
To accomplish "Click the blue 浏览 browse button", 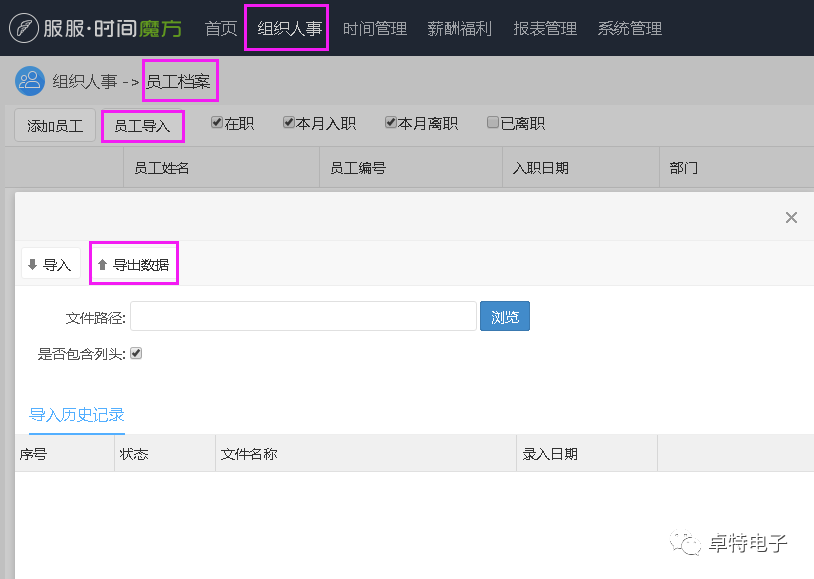I will coord(505,317).
